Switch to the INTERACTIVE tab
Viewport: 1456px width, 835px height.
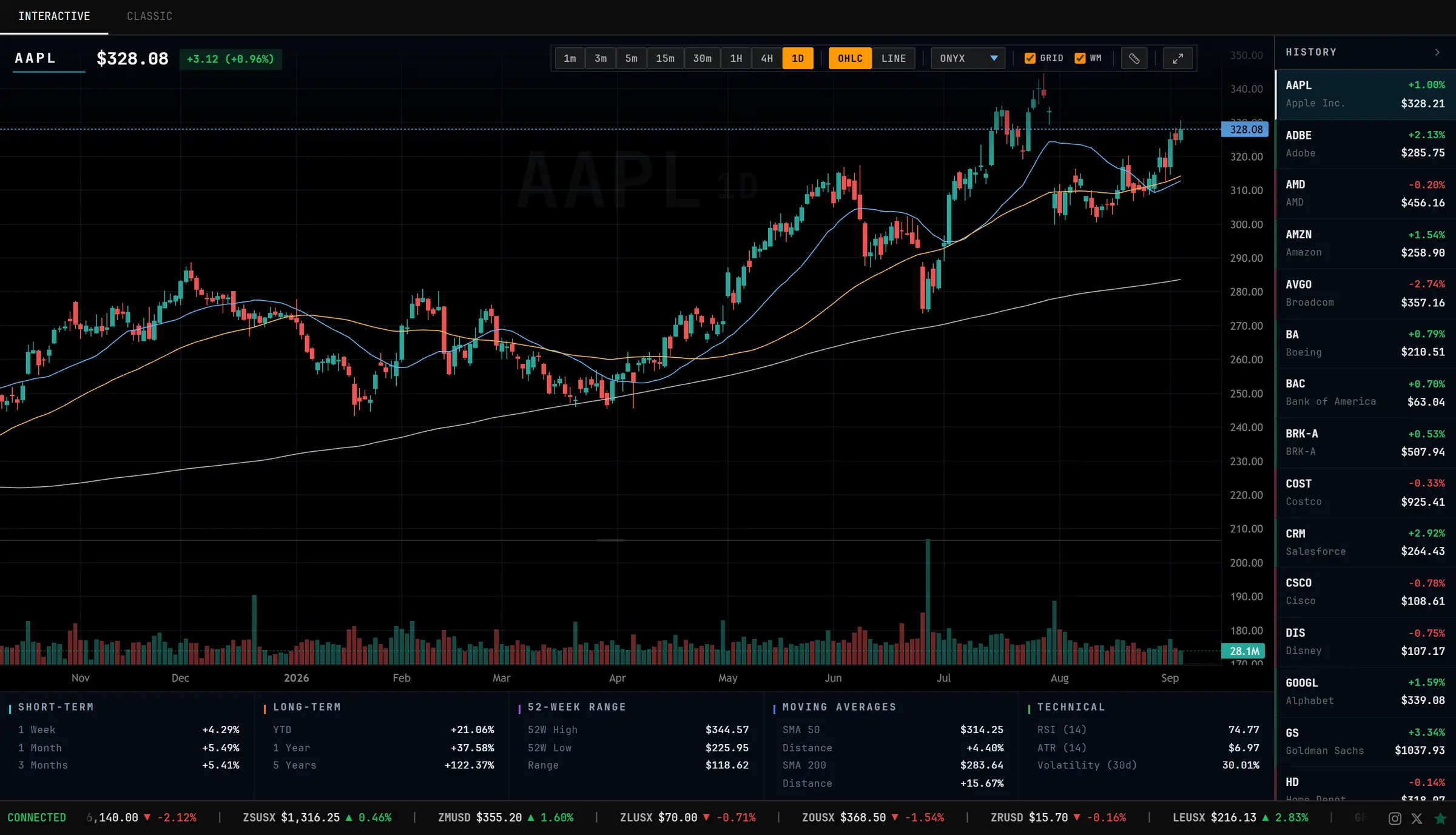tap(54, 16)
